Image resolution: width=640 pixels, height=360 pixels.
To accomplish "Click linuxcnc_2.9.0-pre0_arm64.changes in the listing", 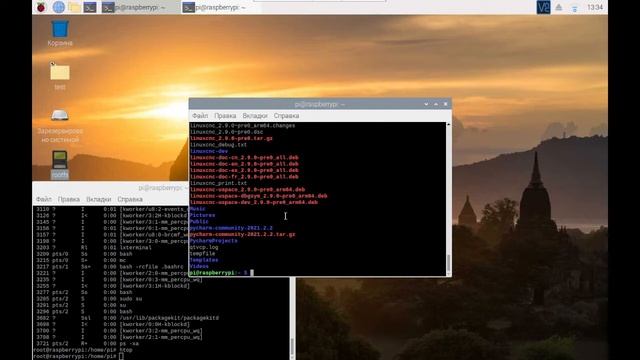I will [242, 125].
